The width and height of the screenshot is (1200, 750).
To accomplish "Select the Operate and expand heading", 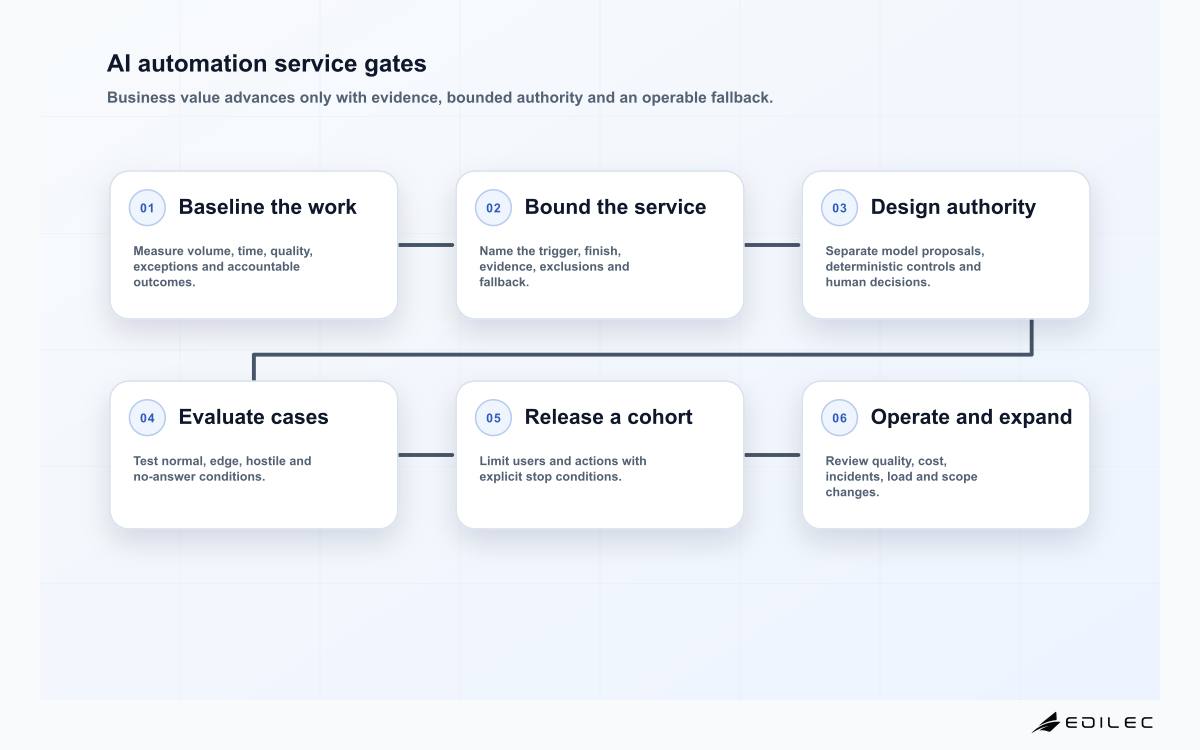I will [971, 417].
